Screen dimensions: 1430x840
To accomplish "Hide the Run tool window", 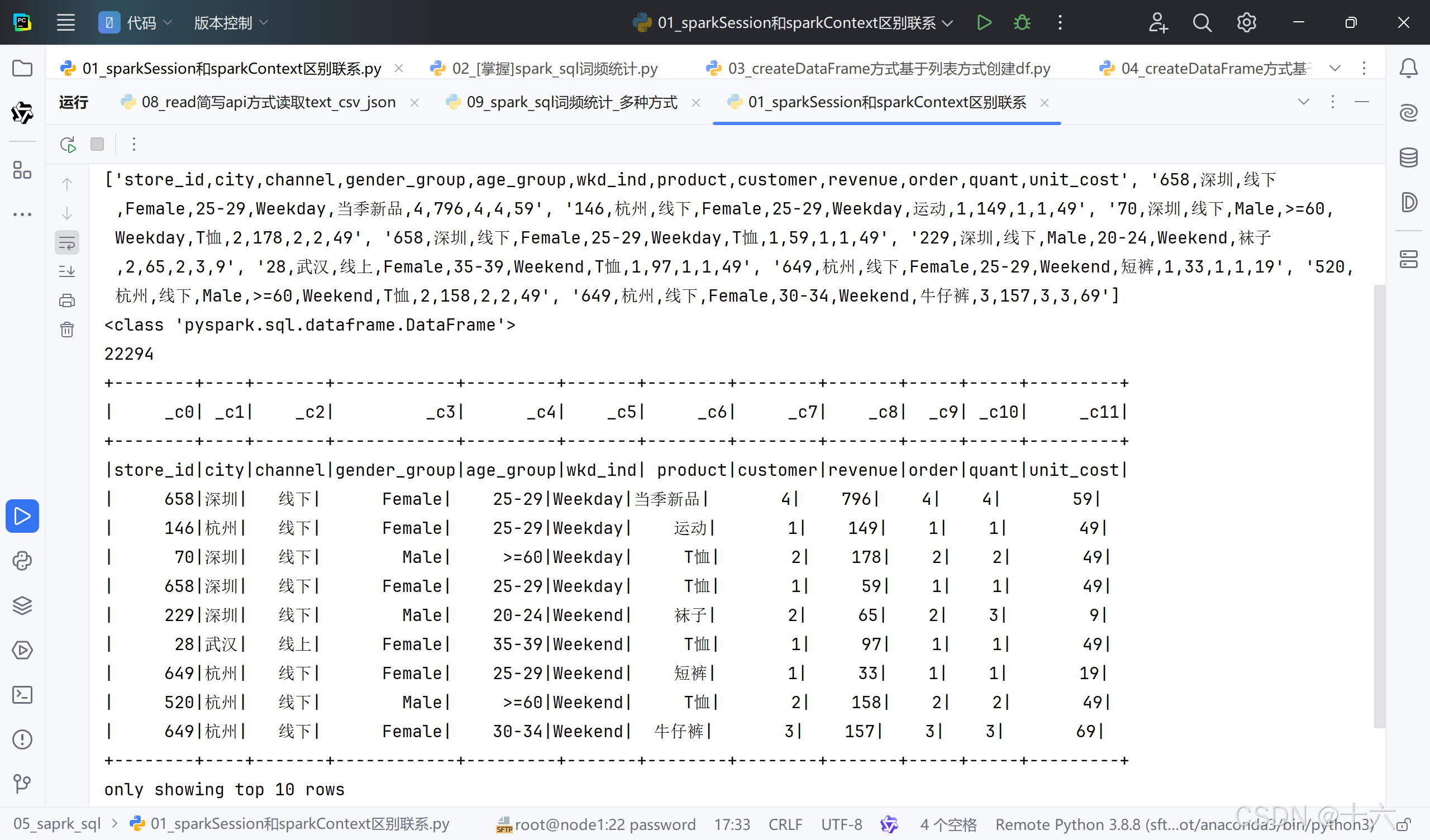I will coord(1362,102).
